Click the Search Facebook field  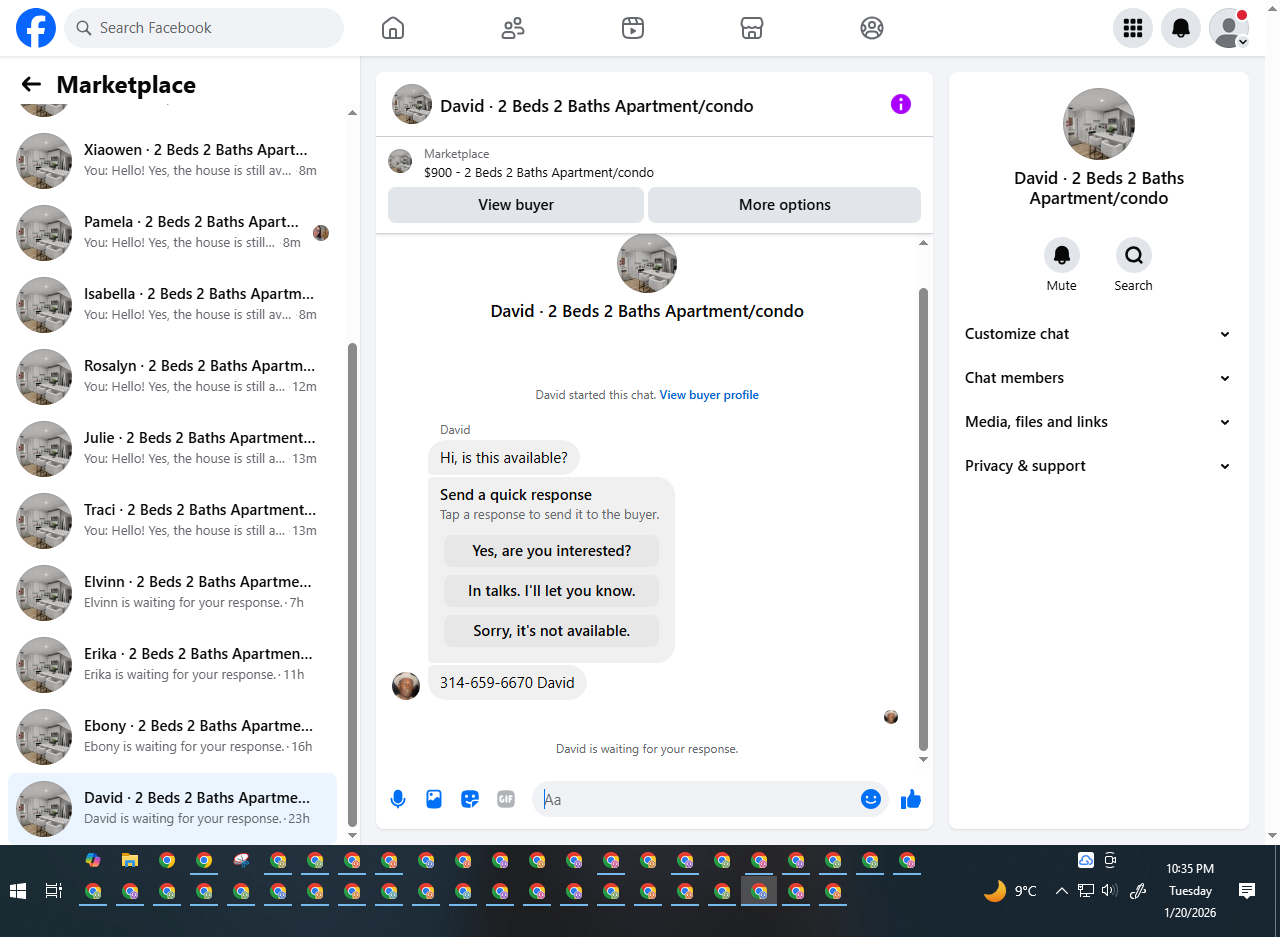pos(204,28)
